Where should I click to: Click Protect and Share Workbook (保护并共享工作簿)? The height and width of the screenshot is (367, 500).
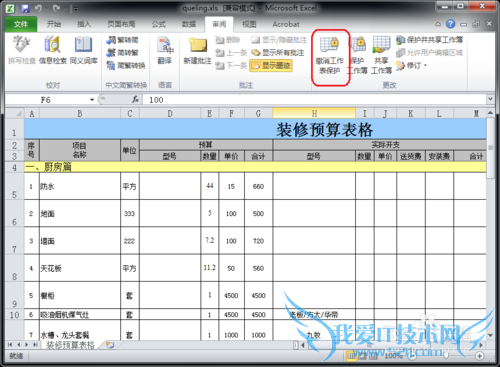(429, 40)
